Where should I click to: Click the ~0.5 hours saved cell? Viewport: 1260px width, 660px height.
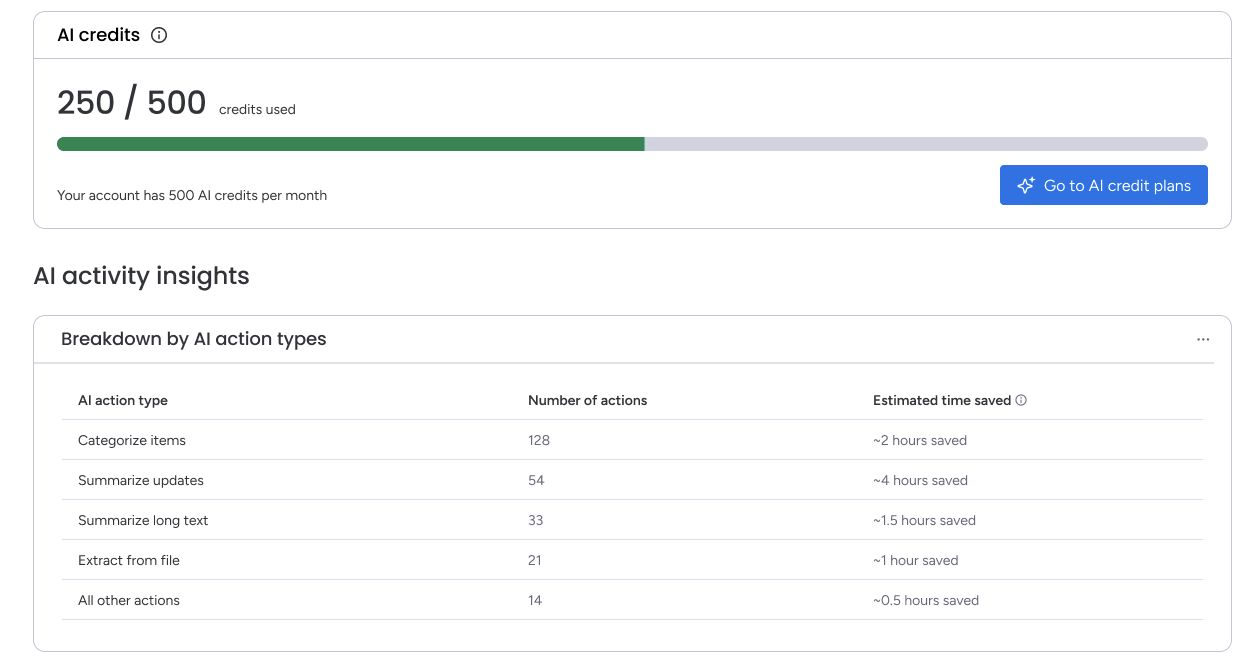[x=926, y=600]
